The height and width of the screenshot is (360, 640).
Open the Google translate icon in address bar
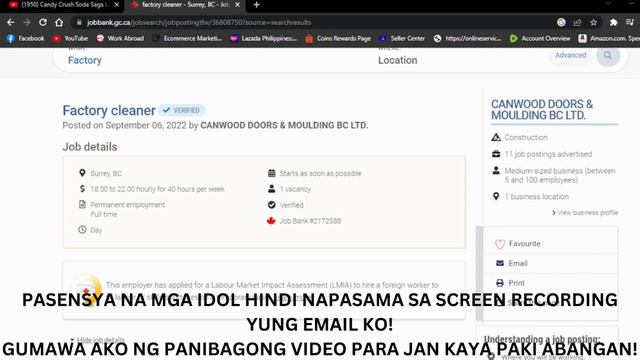point(561,22)
